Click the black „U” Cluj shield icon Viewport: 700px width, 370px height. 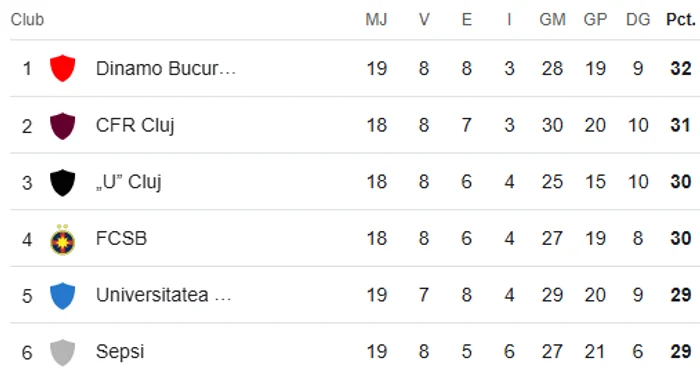click(62, 183)
